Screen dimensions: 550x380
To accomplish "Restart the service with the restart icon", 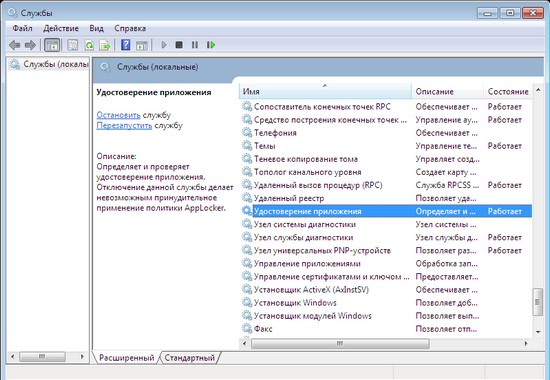I will pyautogui.click(x=211, y=45).
